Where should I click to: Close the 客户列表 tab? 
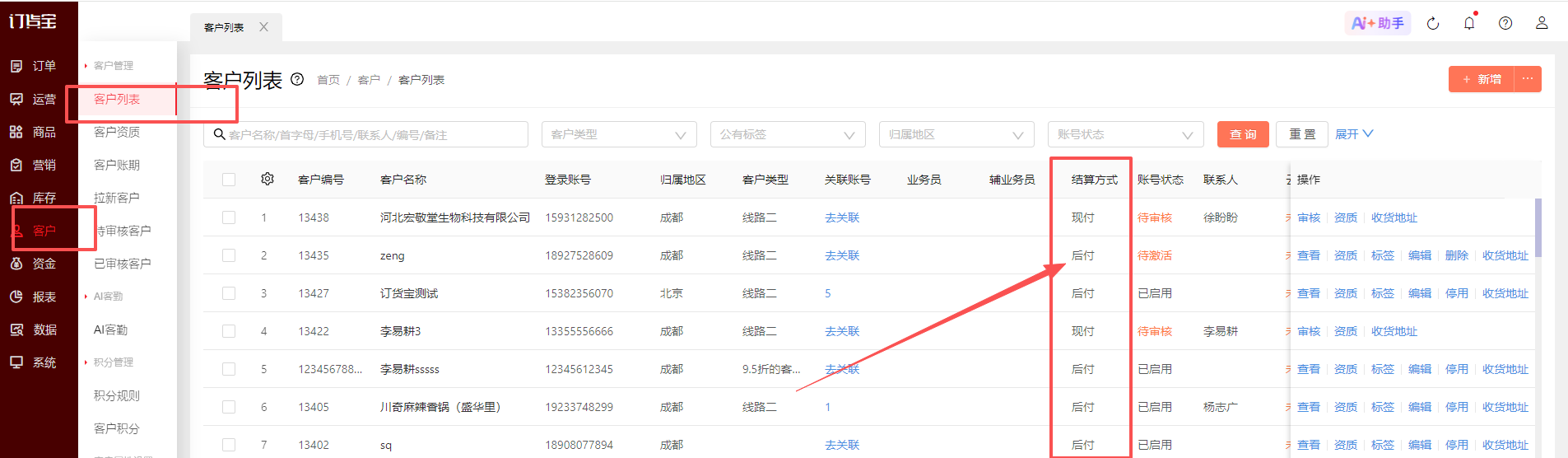coord(263,27)
